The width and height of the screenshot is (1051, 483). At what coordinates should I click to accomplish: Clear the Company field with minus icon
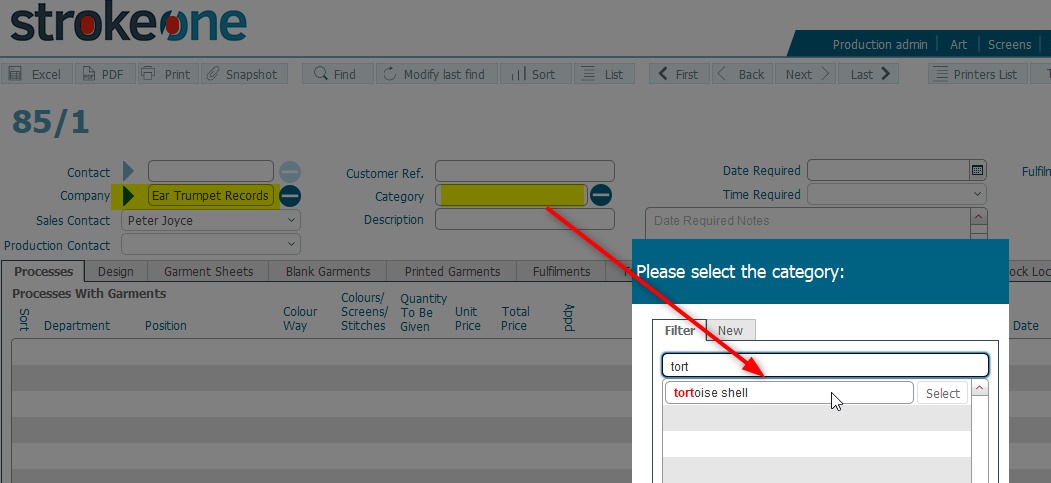point(290,196)
